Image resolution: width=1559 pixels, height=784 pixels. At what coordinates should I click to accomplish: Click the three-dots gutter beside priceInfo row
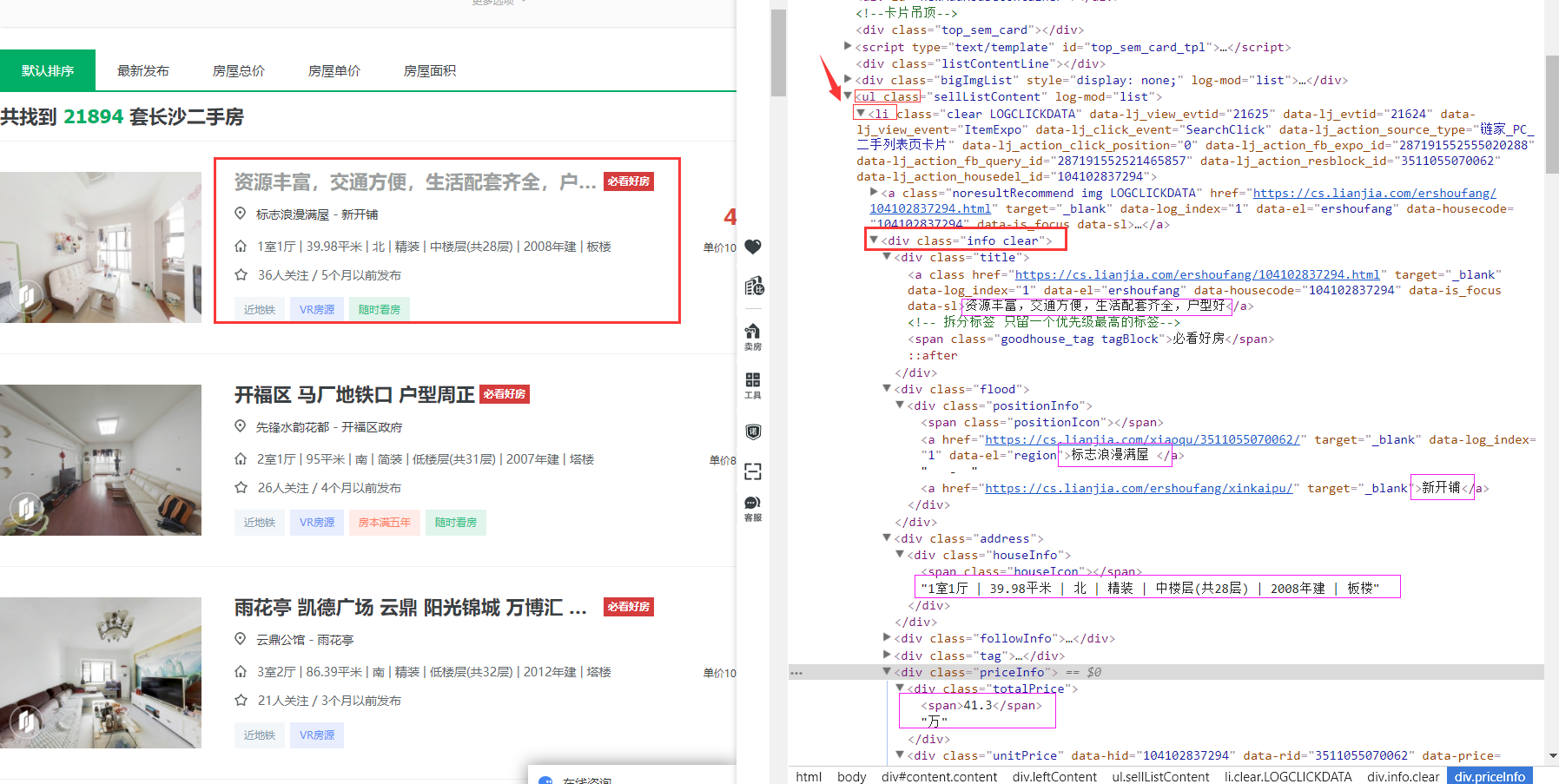[x=796, y=673]
